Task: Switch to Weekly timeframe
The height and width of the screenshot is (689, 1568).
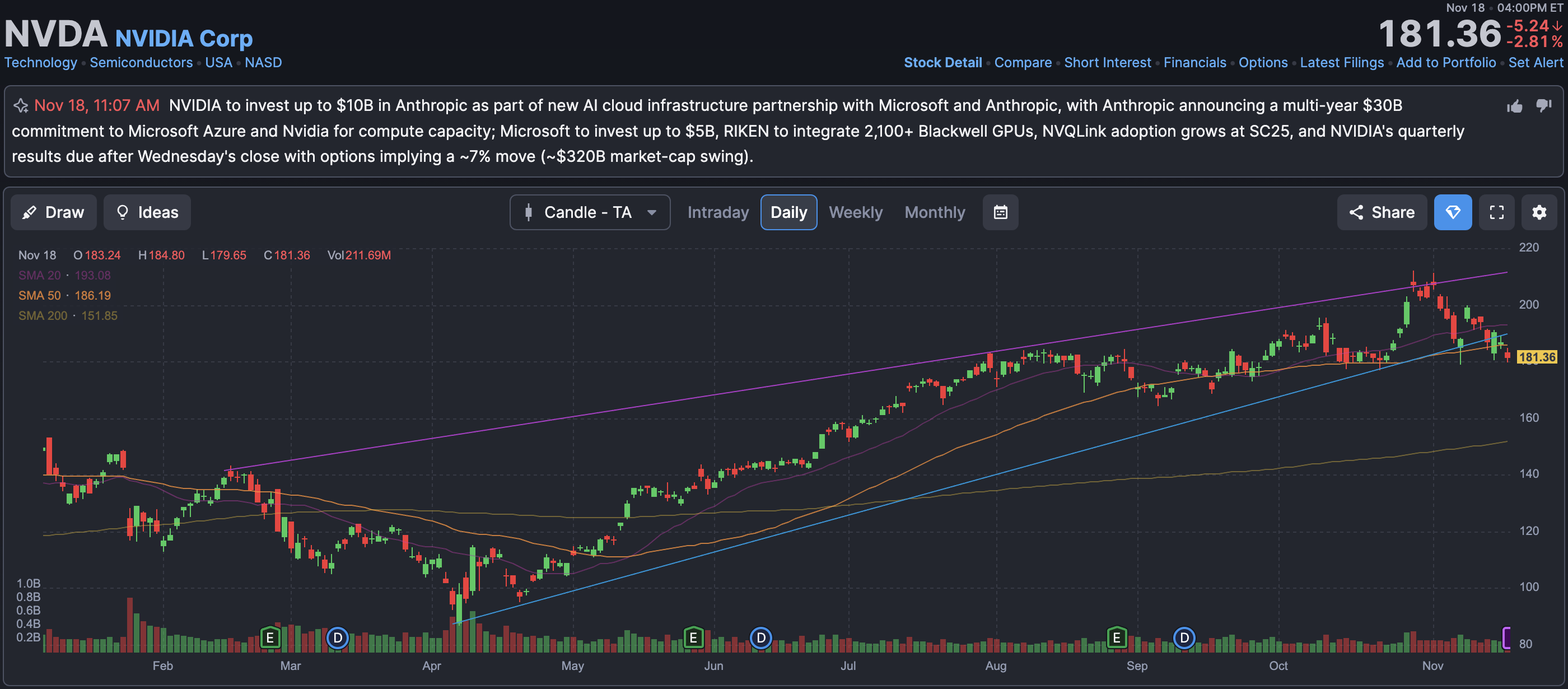Action: [855, 212]
